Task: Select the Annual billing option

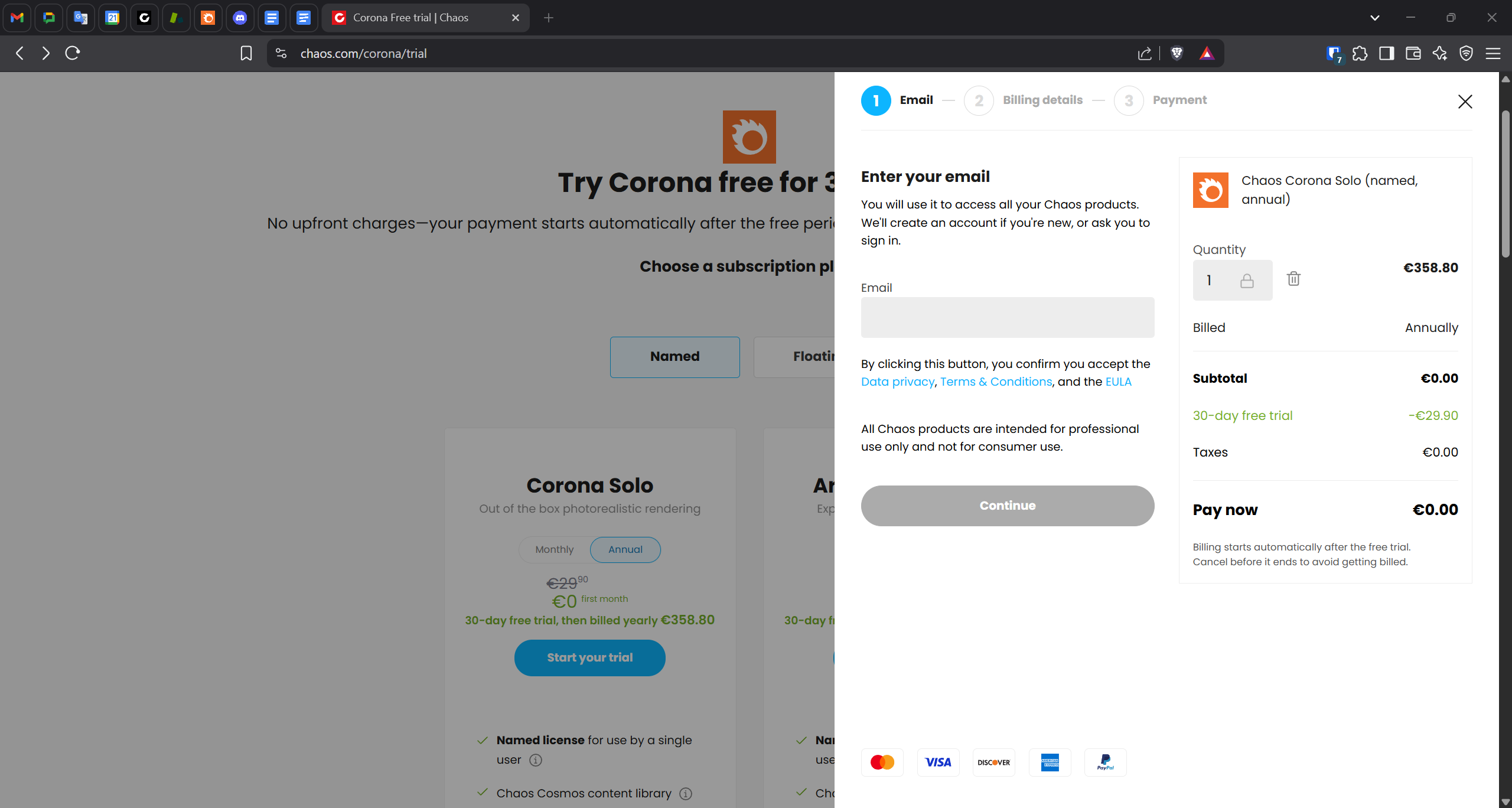Action: click(625, 549)
